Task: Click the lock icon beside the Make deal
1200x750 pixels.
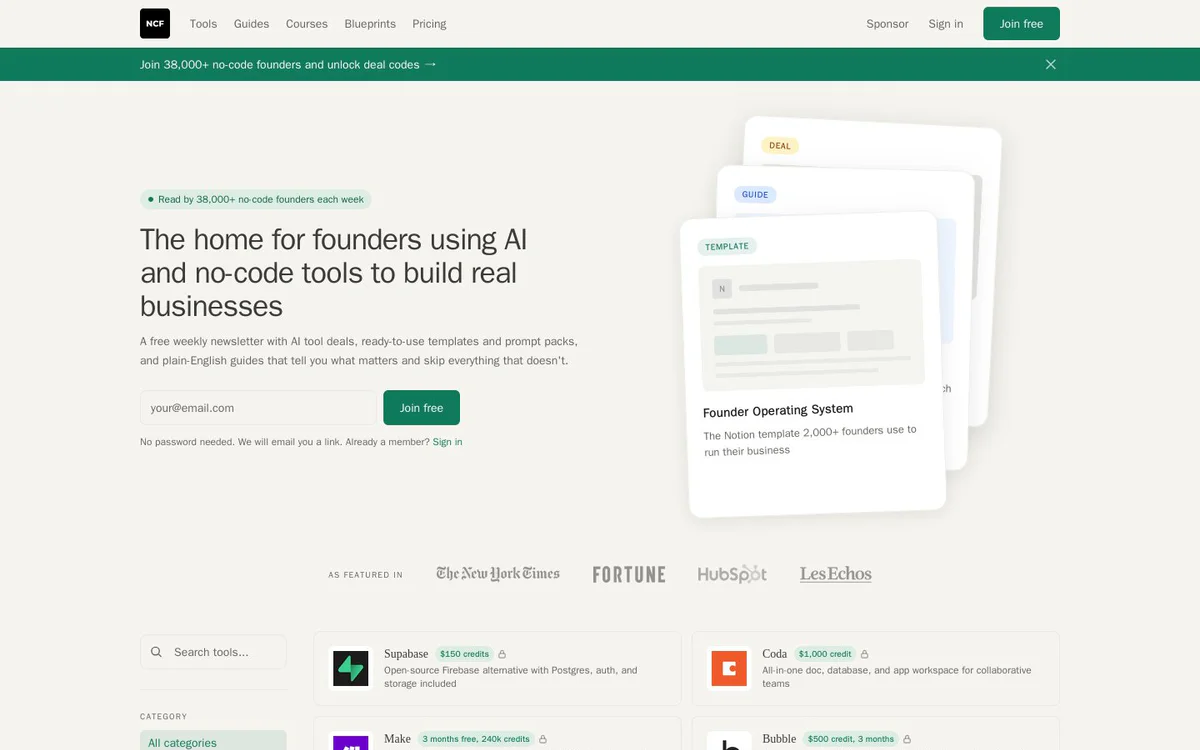Action: [543, 739]
